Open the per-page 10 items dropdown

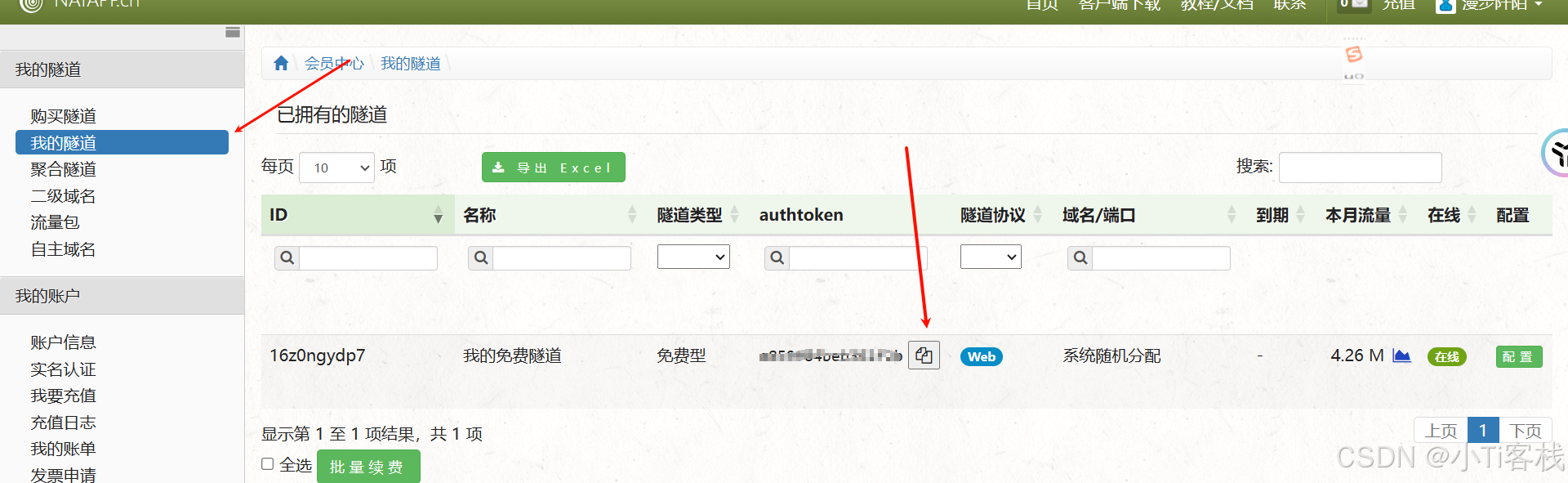click(337, 168)
